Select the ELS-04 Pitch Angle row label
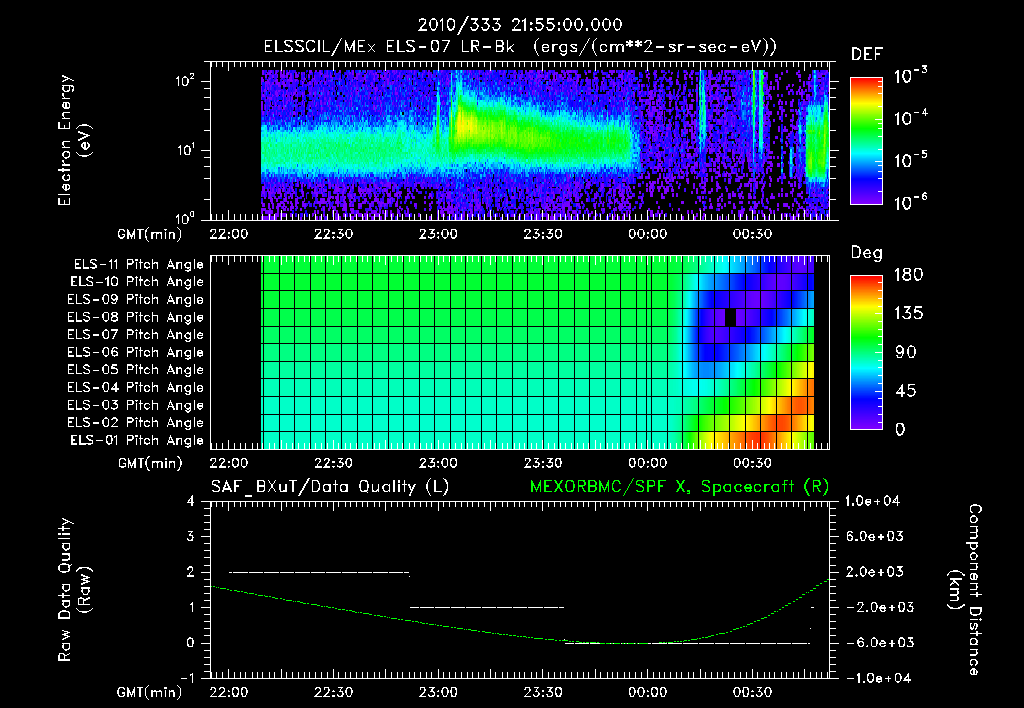 click(136, 388)
